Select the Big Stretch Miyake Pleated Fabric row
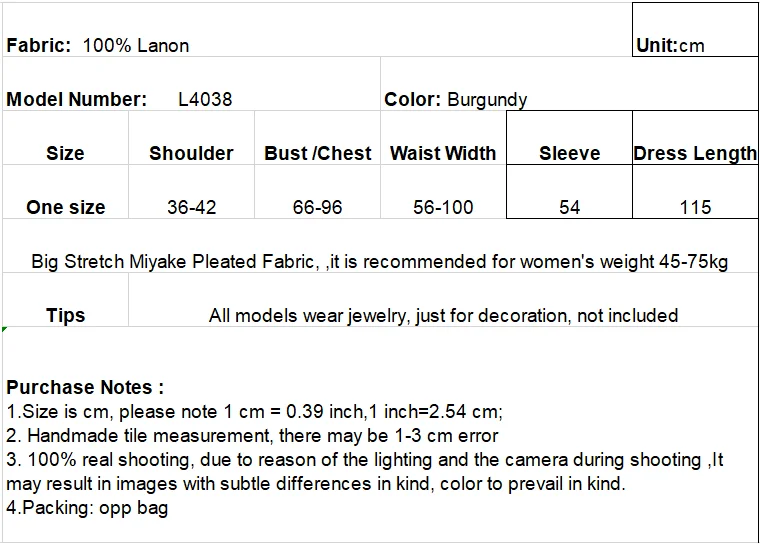Image resolution: width=760 pixels, height=545 pixels. (380, 246)
